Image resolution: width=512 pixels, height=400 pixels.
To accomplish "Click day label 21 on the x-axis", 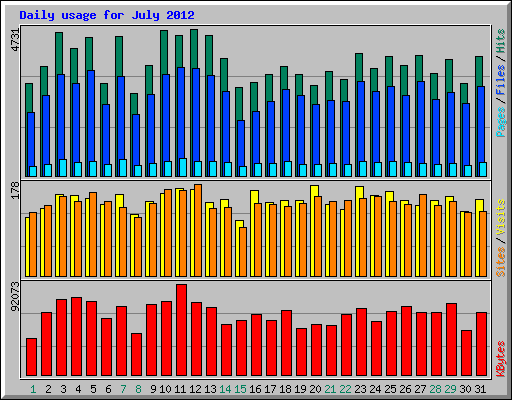I will (330, 389).
